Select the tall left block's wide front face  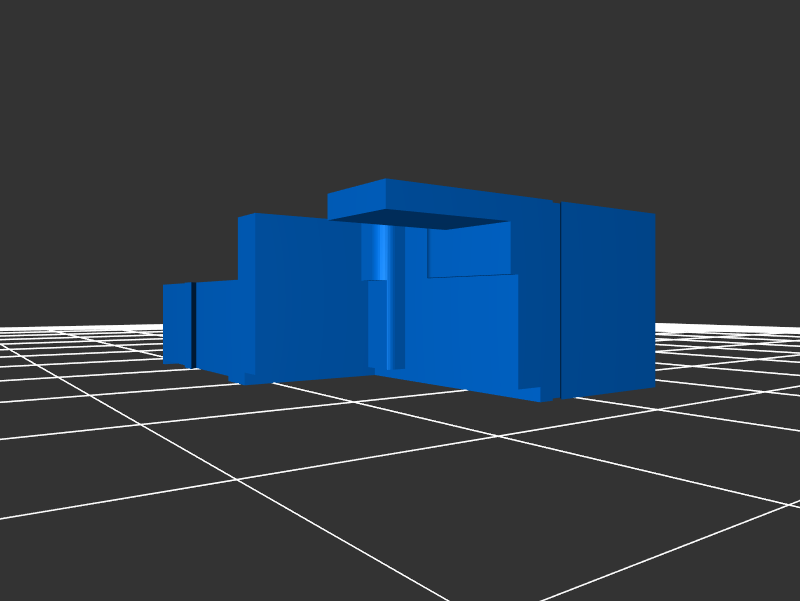305,298
